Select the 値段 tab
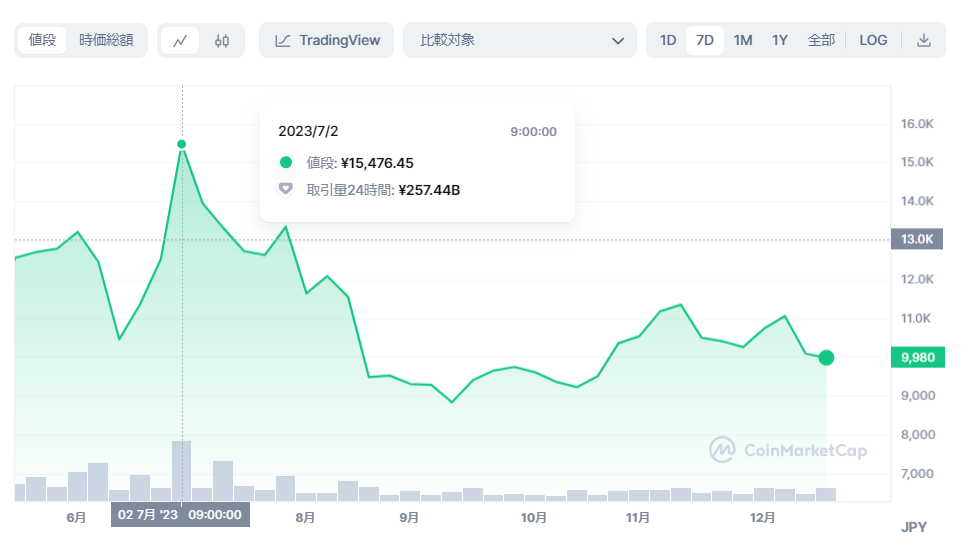The image size is (971, 547). pyautogui.click(x=42, y=40)
